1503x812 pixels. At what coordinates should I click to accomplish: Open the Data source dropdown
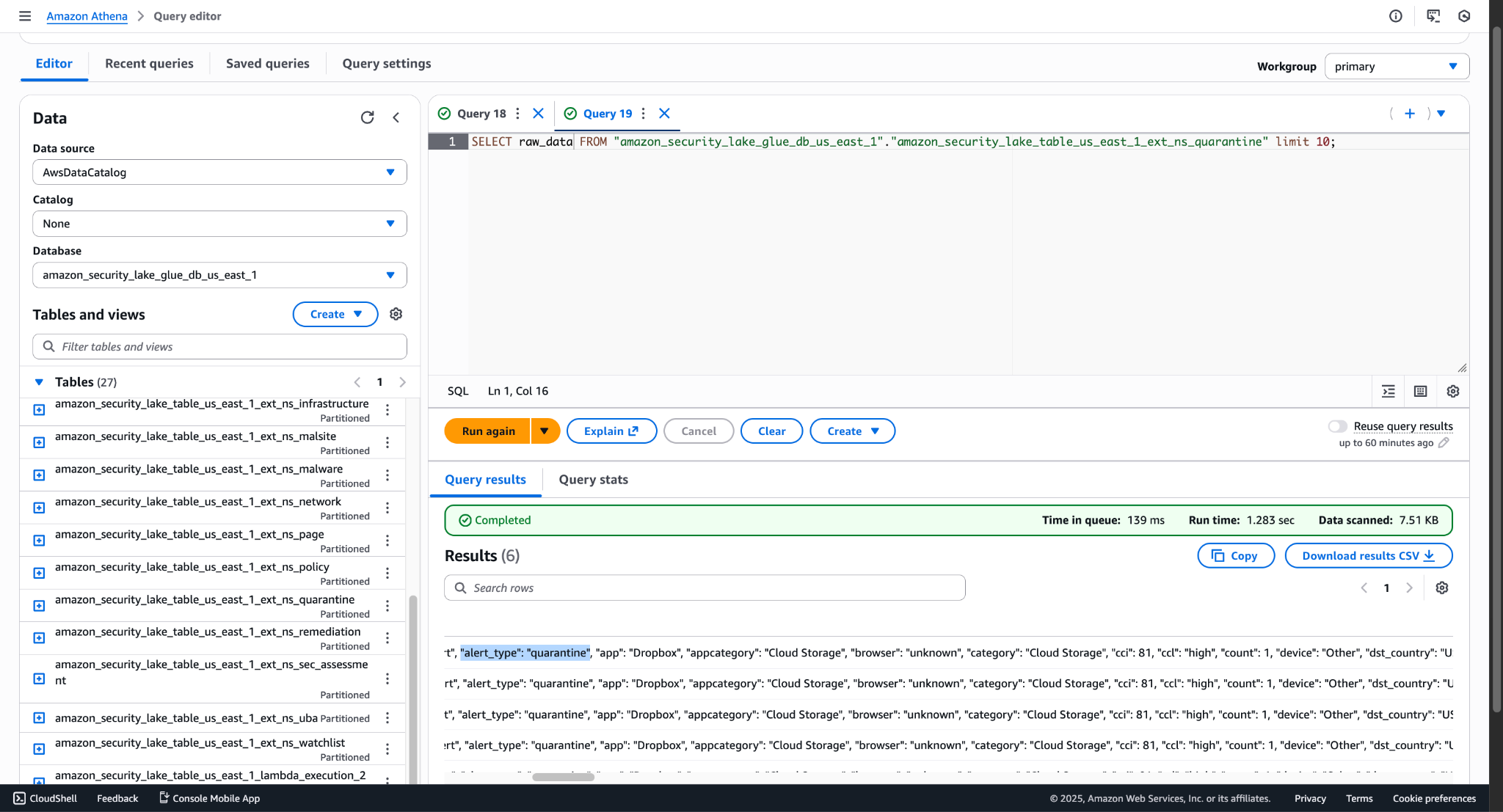(x=219, y=172)
